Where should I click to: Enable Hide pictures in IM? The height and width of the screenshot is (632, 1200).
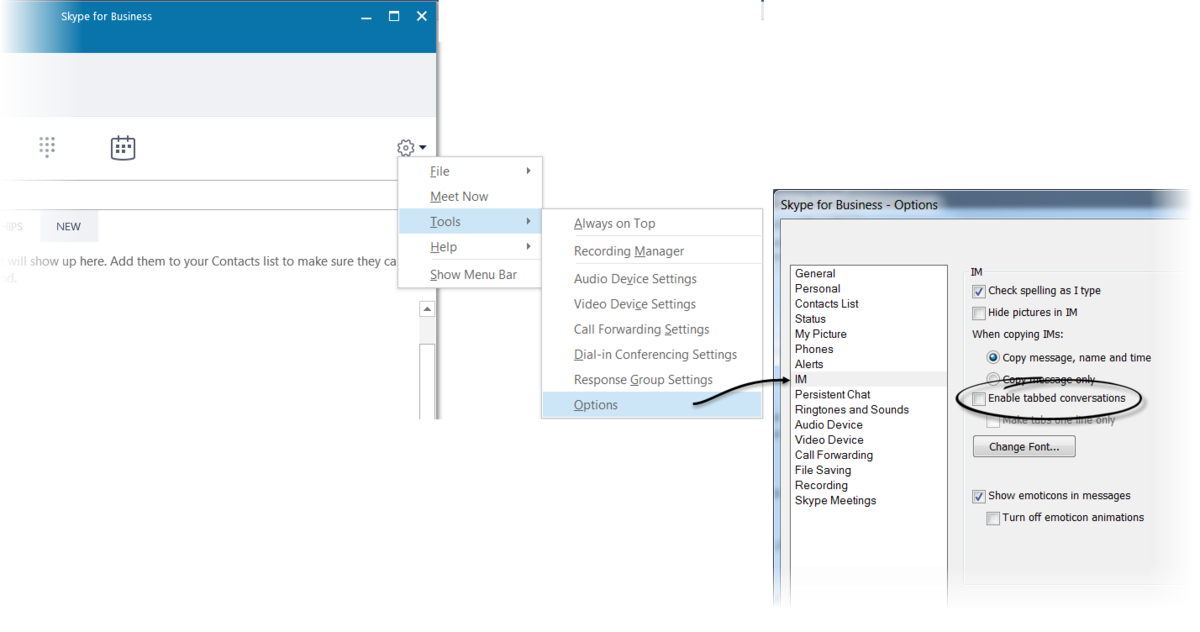click(x=979, y=313)
